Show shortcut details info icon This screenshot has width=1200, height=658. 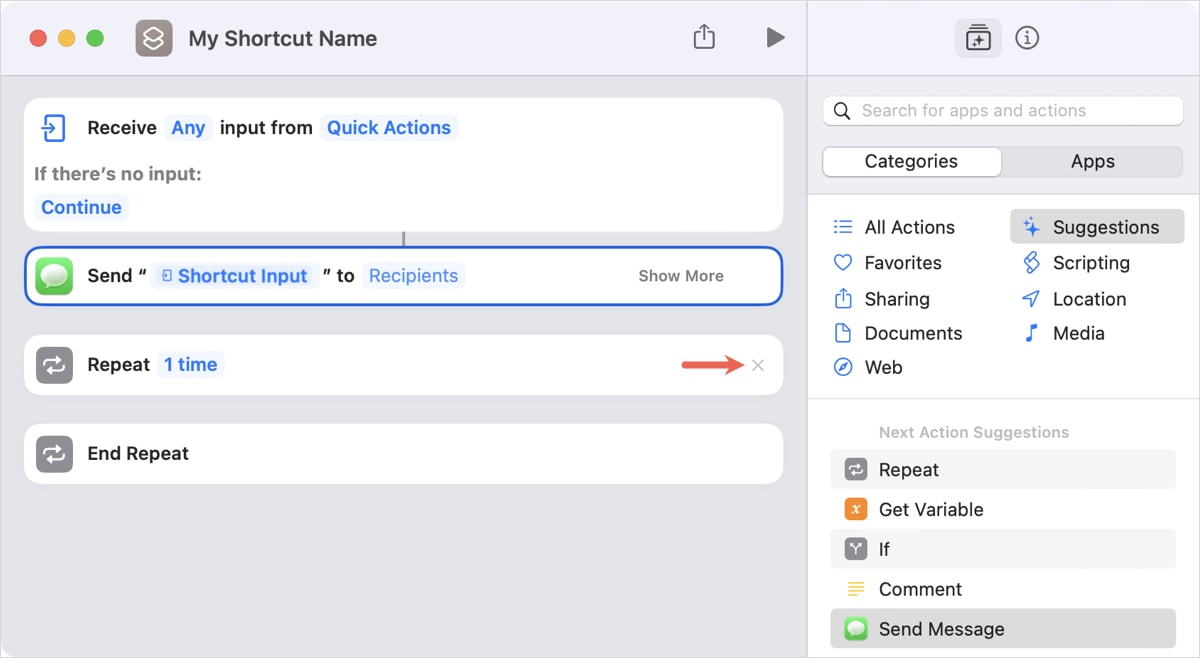pos(1027,38)
